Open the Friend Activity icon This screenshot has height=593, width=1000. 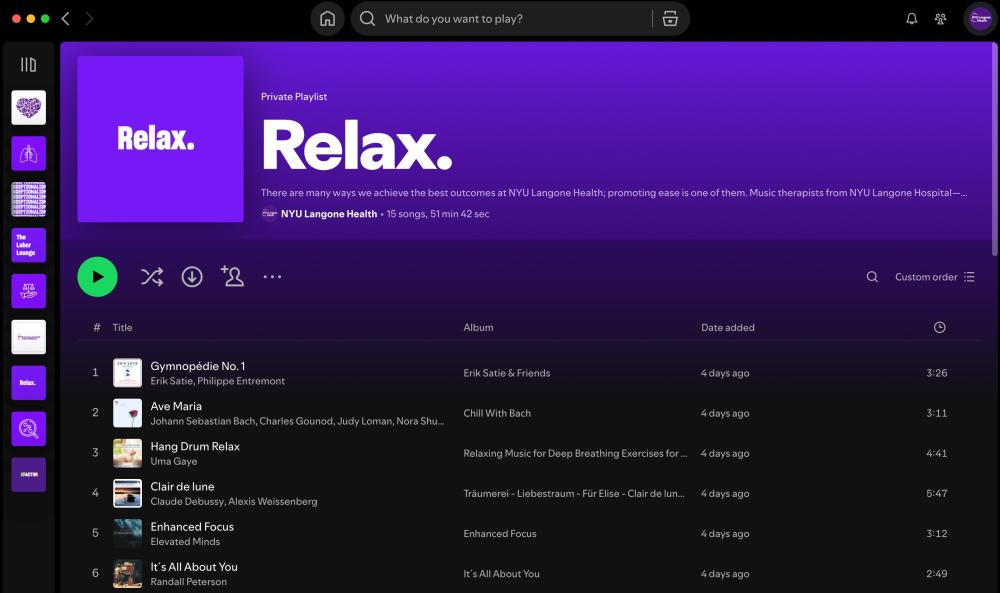click(940, 19)
